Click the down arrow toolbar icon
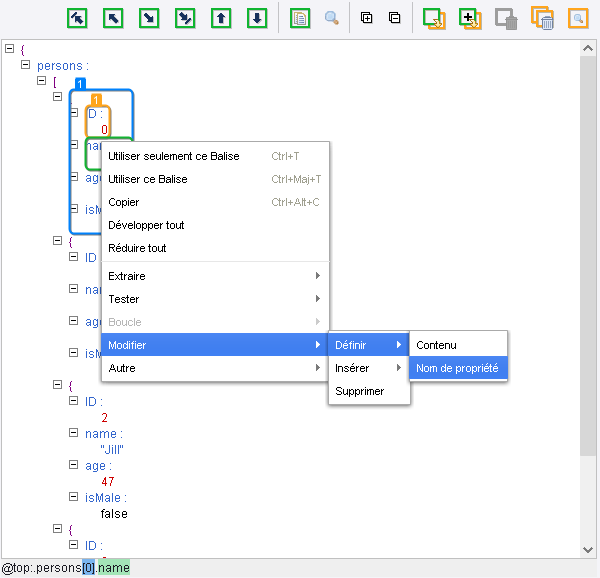This screenshot has width=600, height=578. pyautogui.click(x=257, y=18)
